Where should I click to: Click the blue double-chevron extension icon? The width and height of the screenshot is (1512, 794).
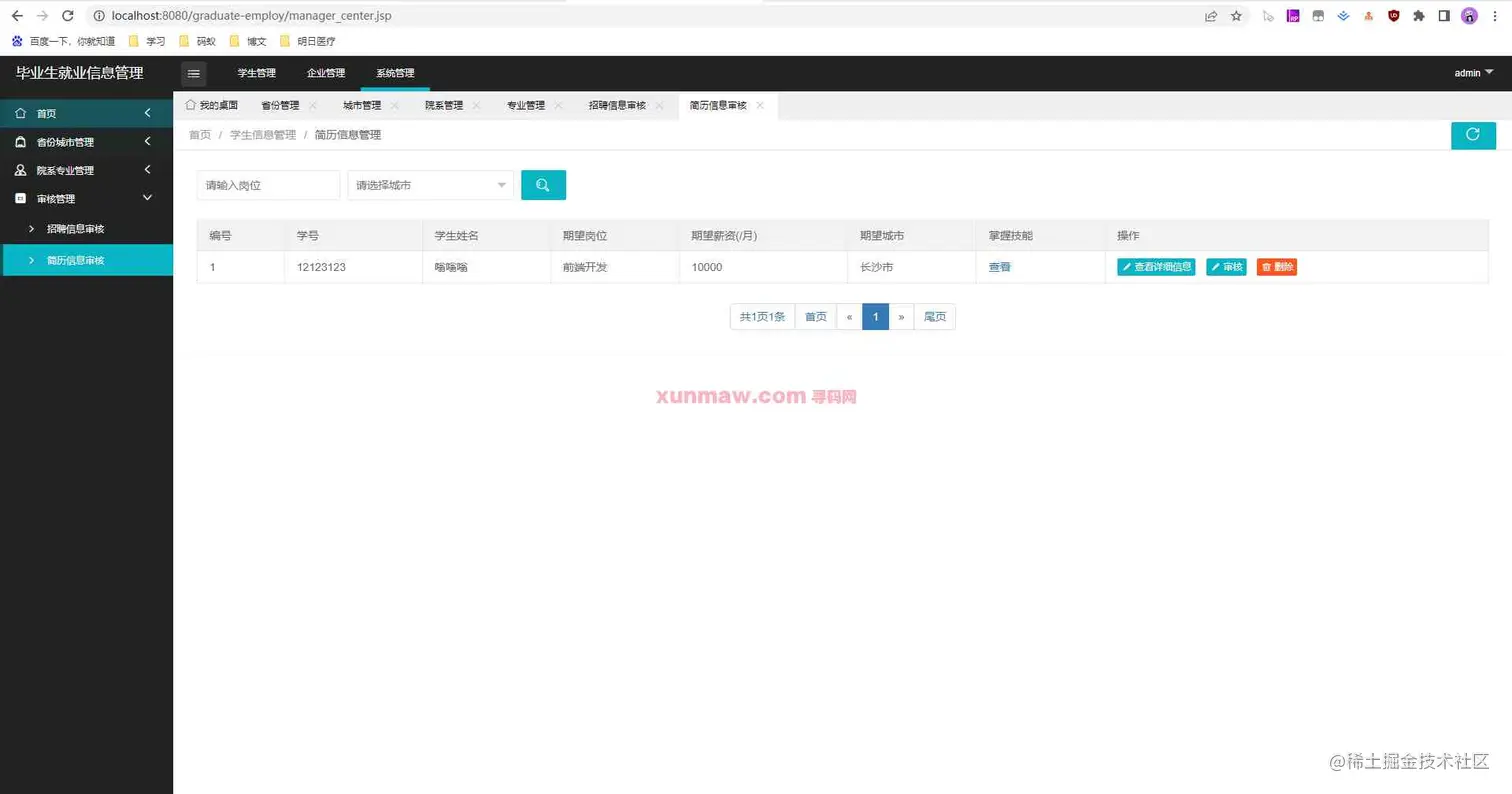point(1343,16)
